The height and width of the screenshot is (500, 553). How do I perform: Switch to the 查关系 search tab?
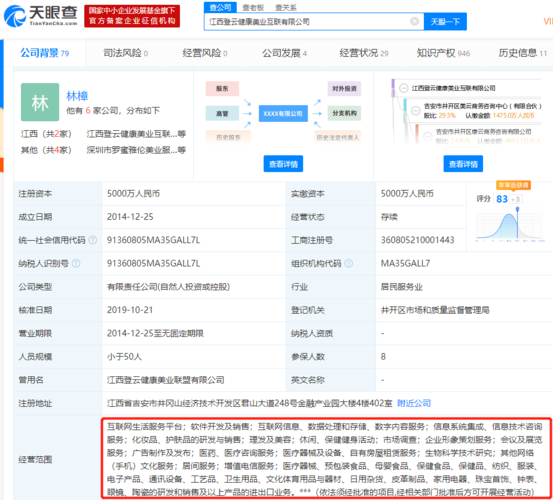pyautogui.click(x=286, y=7)
